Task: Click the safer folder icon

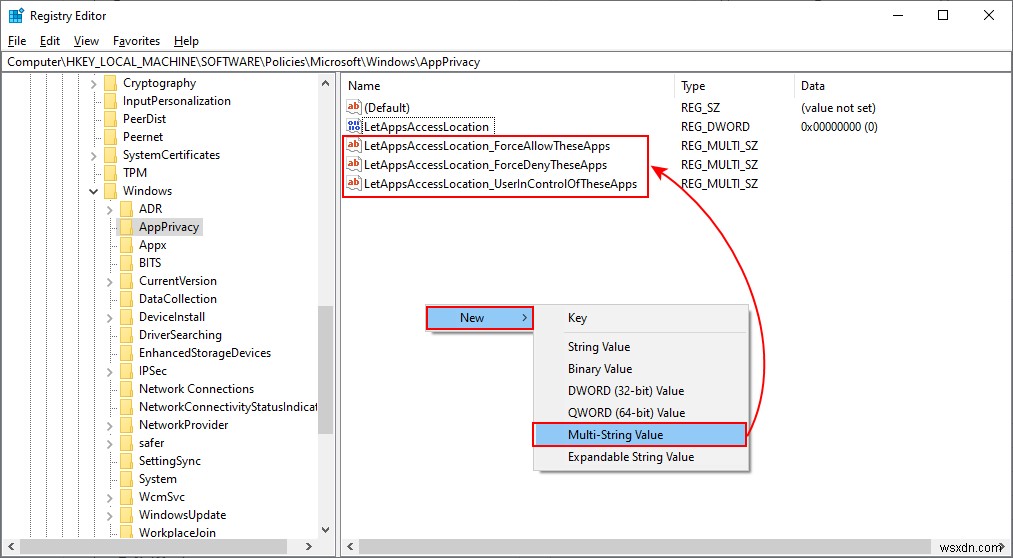Action: pyautogui.click(x=127, y=443)
